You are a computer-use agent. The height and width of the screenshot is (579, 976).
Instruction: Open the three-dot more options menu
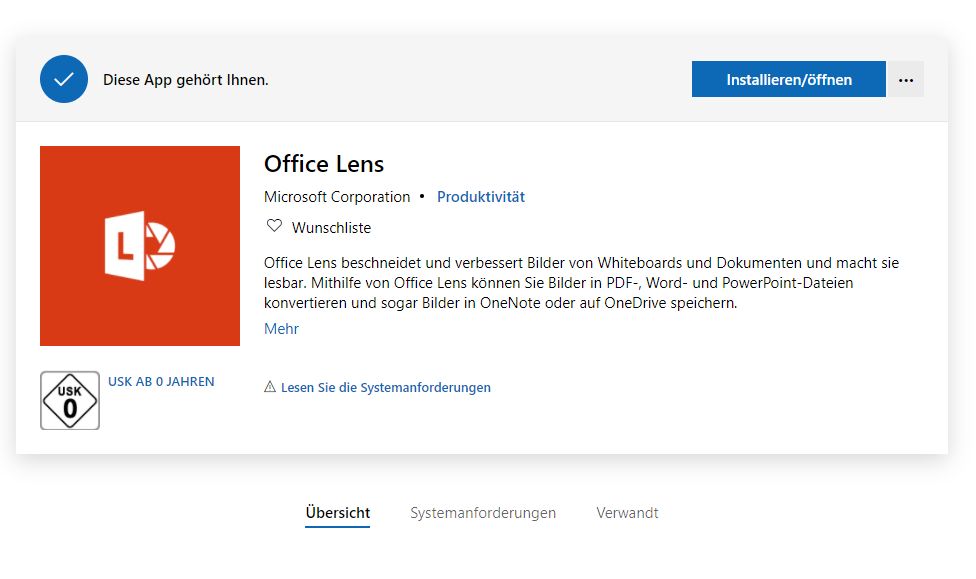click(x=906, y=79)
